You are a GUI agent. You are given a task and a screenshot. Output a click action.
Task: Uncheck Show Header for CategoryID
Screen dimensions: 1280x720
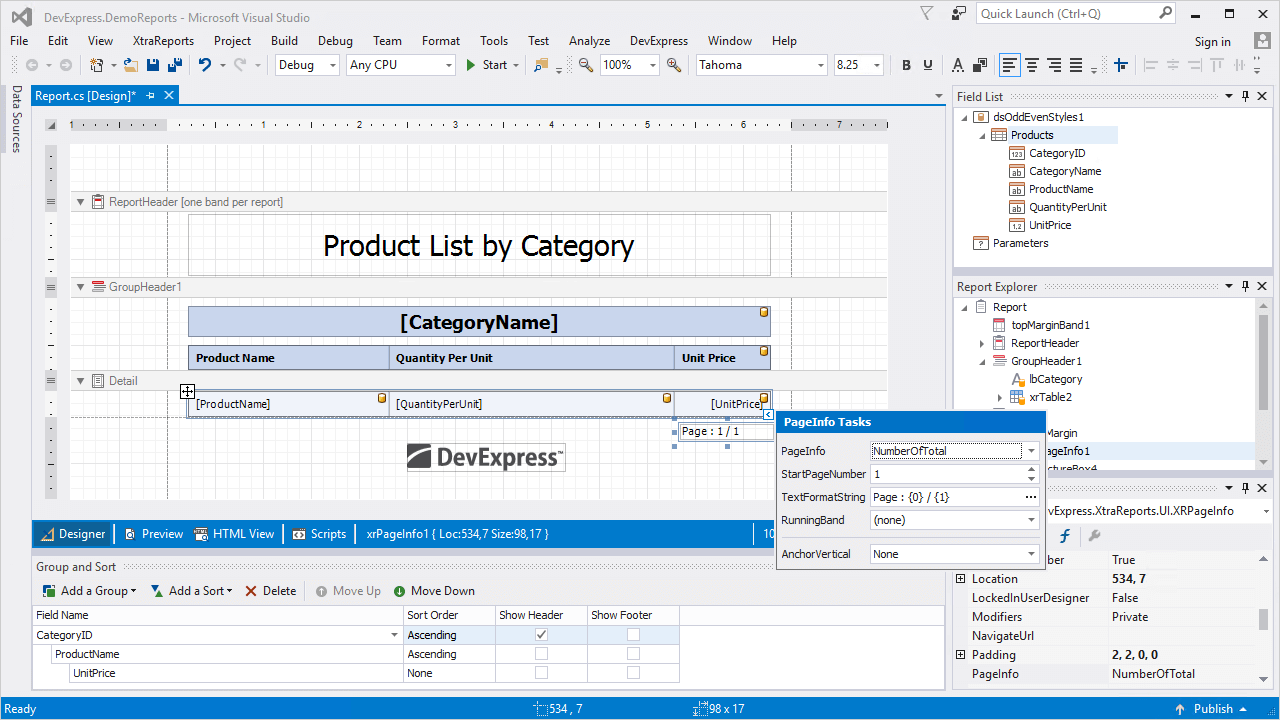541,635
